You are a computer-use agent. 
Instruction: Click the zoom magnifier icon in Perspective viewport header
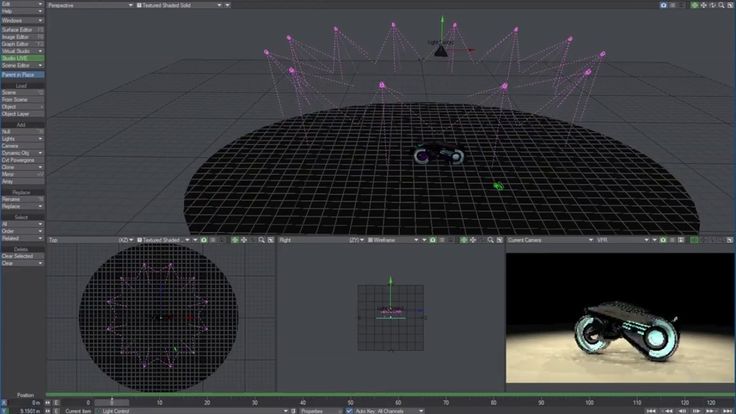pyautogui.click(x=721, y=5)
